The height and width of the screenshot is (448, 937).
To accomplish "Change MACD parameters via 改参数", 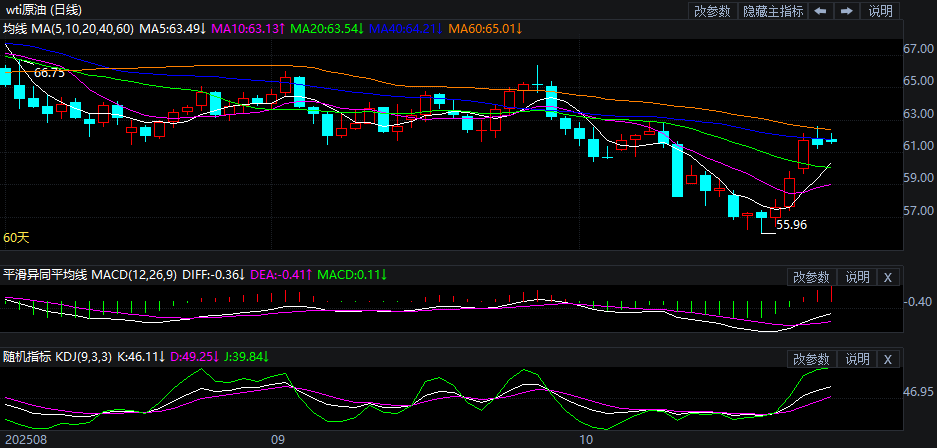I will pos(811,277).
